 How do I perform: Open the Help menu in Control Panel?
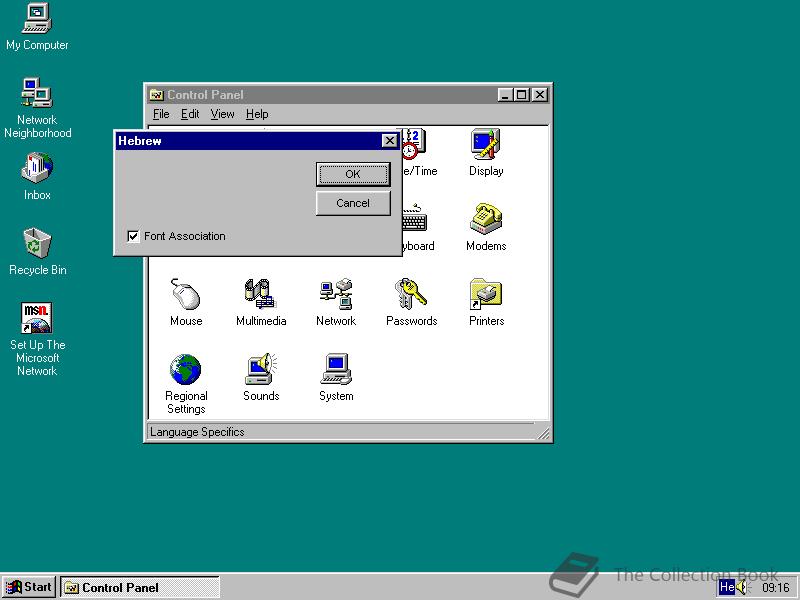[257, 114]
